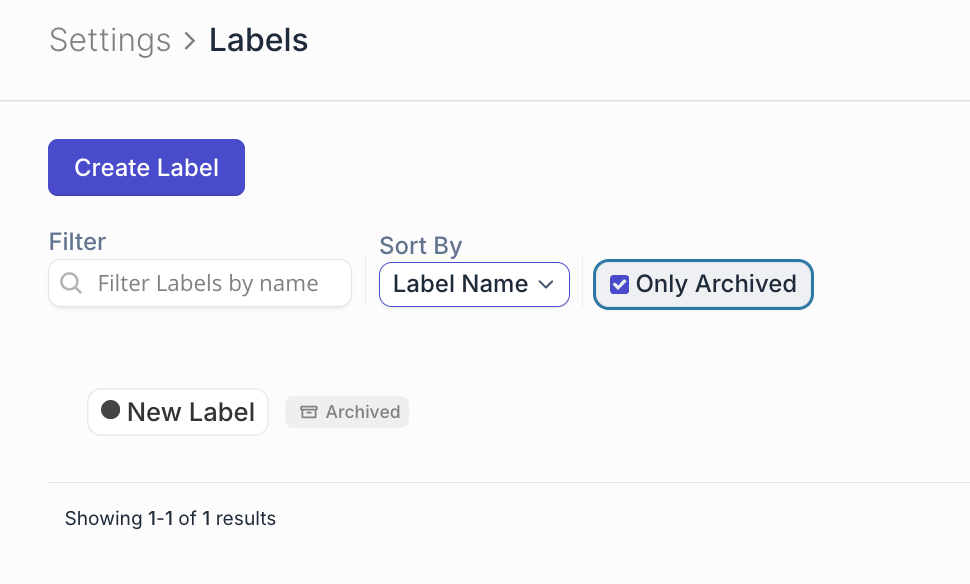Open the New Label chip

click(178, 412)
